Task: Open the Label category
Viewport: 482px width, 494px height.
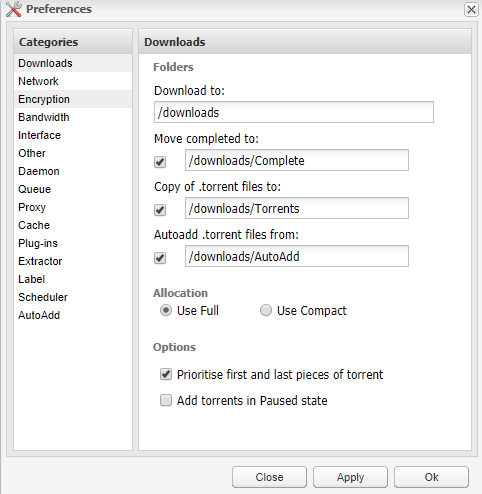Action: coord(73,279)
